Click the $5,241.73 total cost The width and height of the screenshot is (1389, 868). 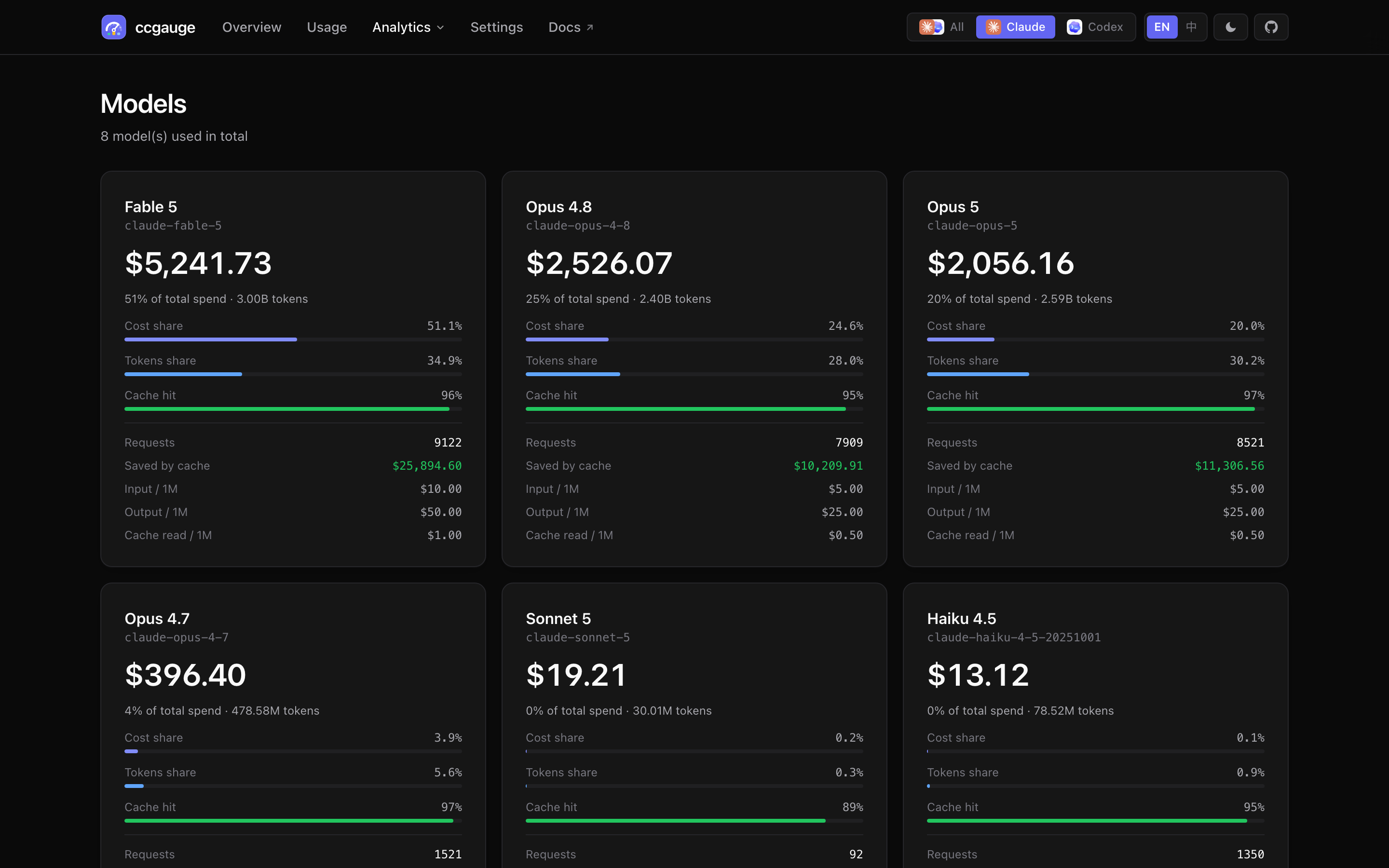click(198, 263)
